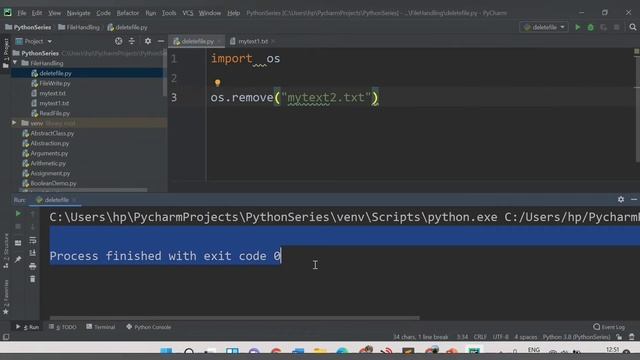The width and height of the screenshot is (640, 360).
Task: Open the Refactor menu
Action: coord(128,13)
